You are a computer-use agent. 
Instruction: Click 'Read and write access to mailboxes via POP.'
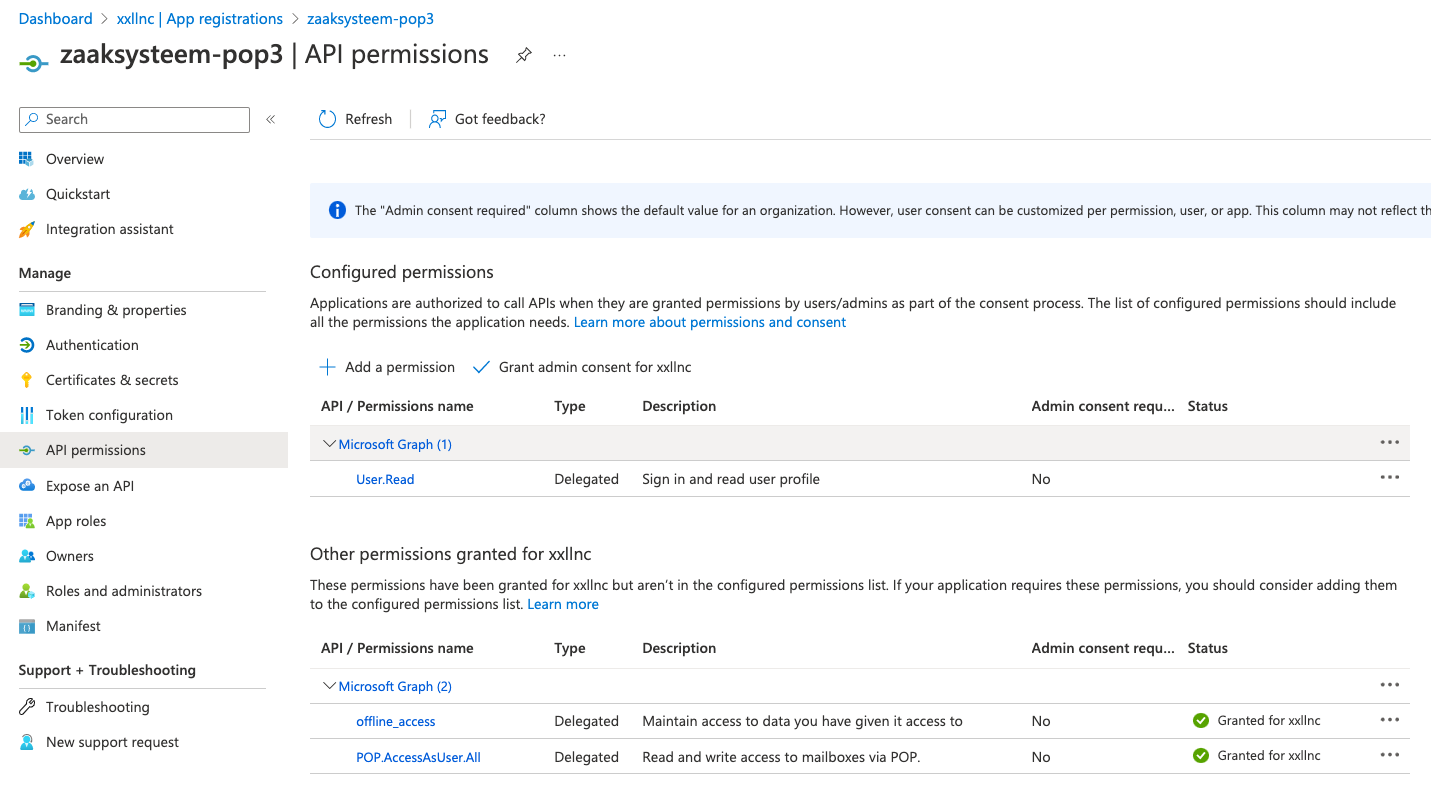[x=781, y=757]
